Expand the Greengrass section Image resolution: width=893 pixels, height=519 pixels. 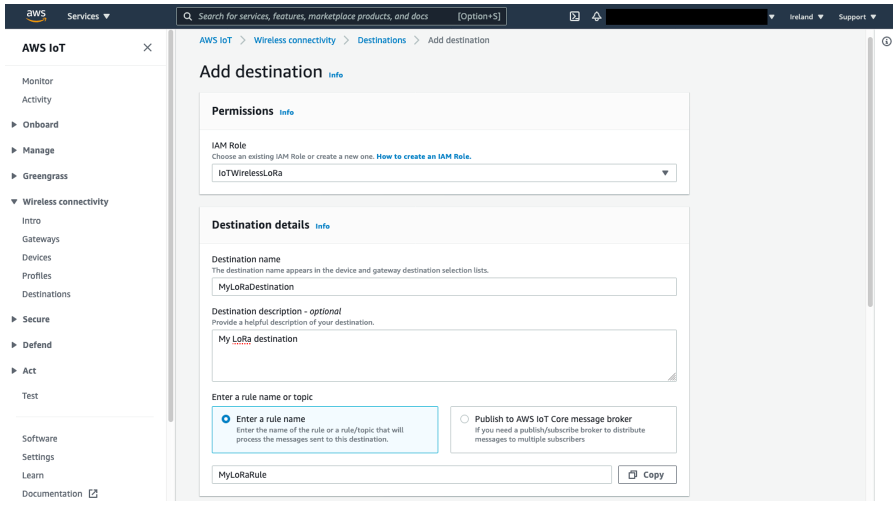[x=14, y=176]
